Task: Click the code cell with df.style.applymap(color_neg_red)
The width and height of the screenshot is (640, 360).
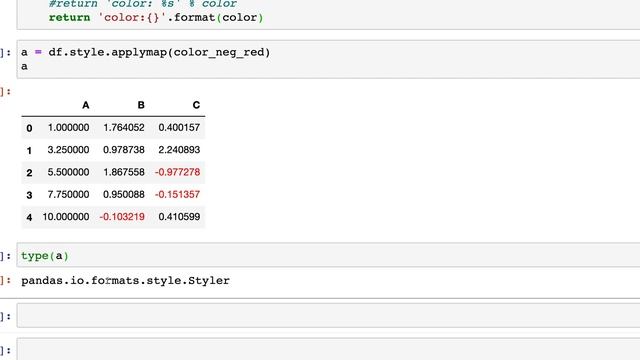Action: click(329, 59)
